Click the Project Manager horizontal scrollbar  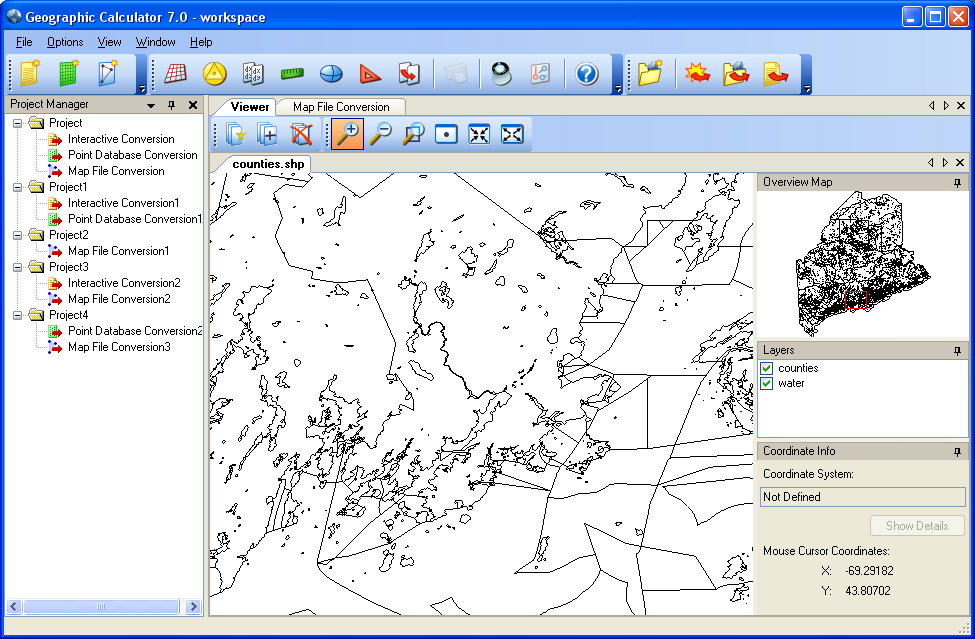click(x=100, y=606)
